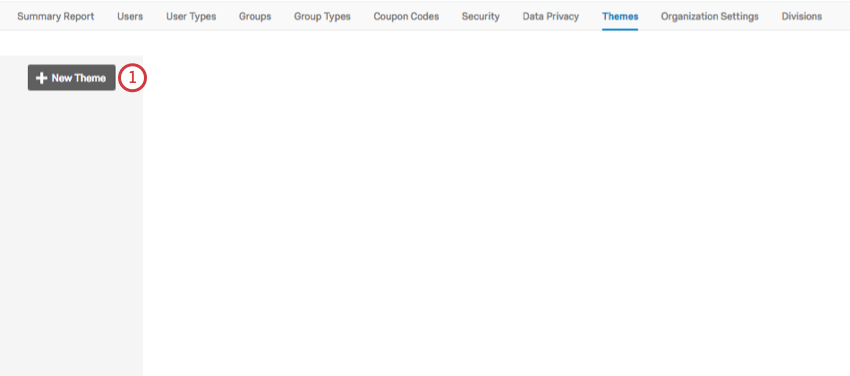Select the active Themes tab

point(620,16)
